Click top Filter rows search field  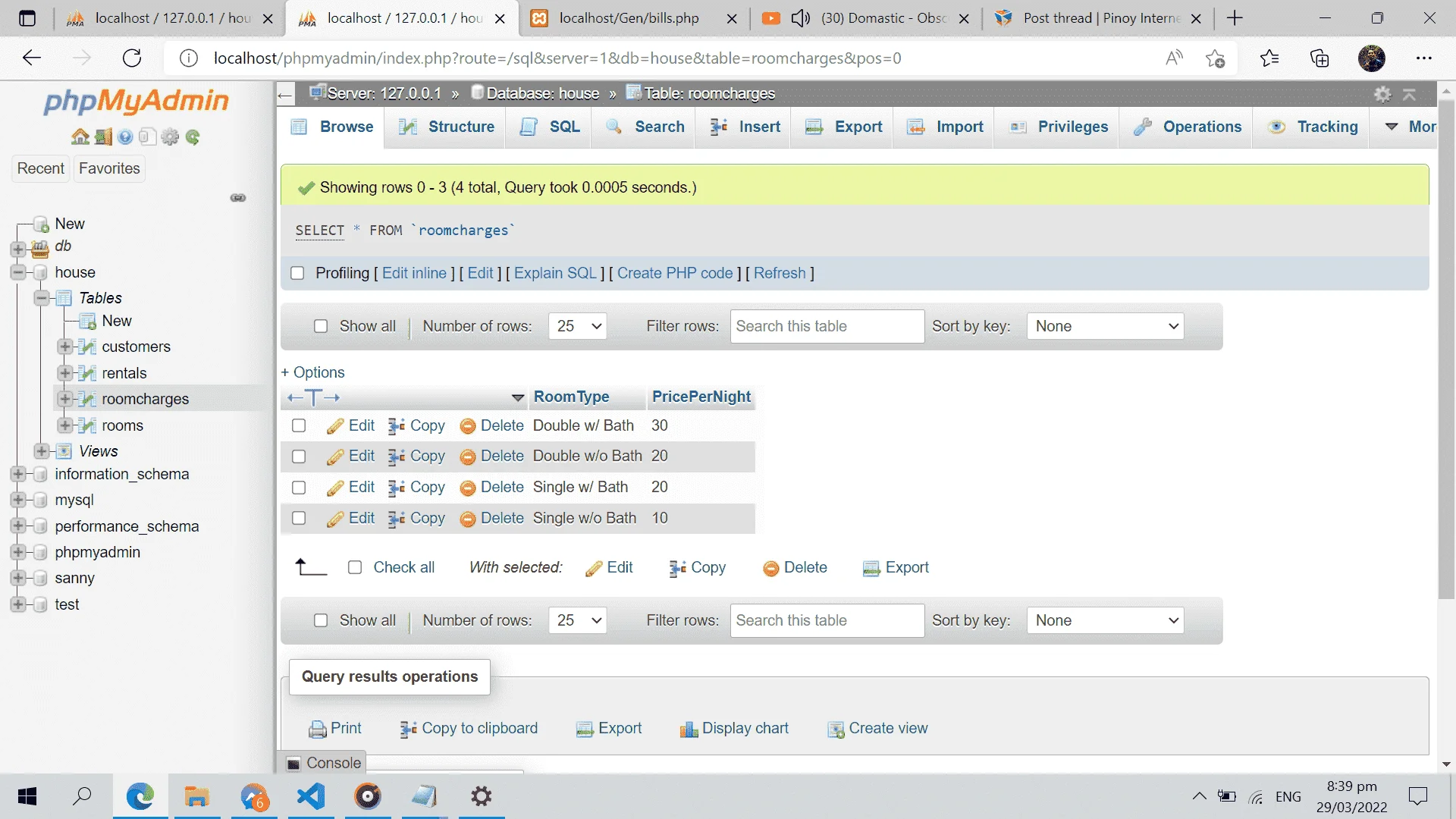pyautogui.click(x=827, y=326)
